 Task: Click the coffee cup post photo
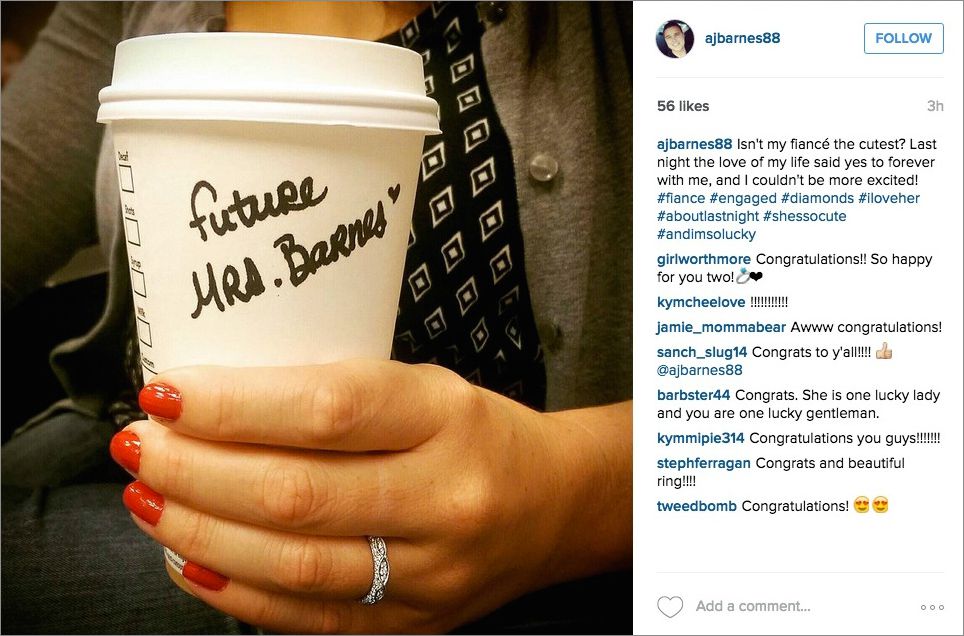coord(317,318)
